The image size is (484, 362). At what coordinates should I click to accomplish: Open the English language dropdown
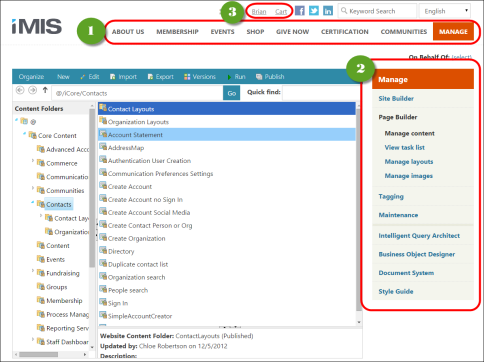[445, 11]
